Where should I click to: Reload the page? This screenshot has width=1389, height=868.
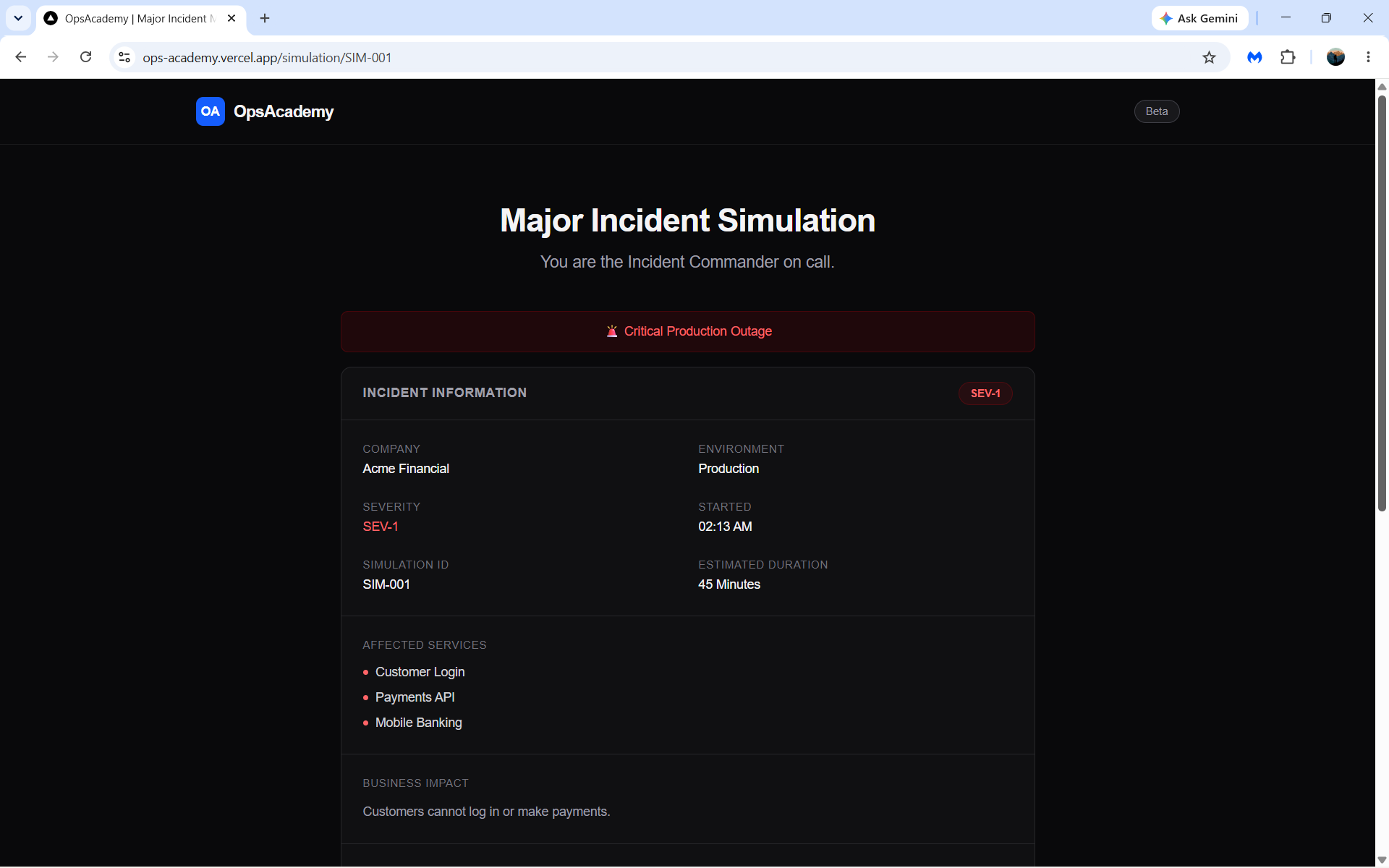[x=85, y=57]
